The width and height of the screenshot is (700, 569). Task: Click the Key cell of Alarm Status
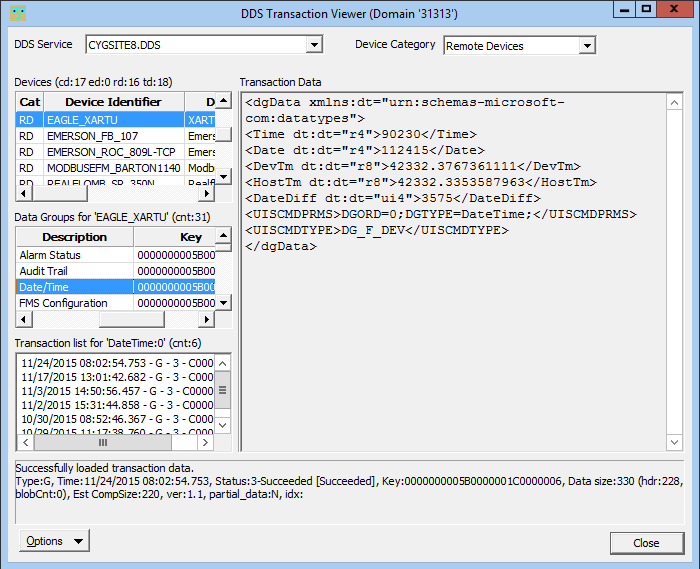pyautogui.click(x=175, y=255)
